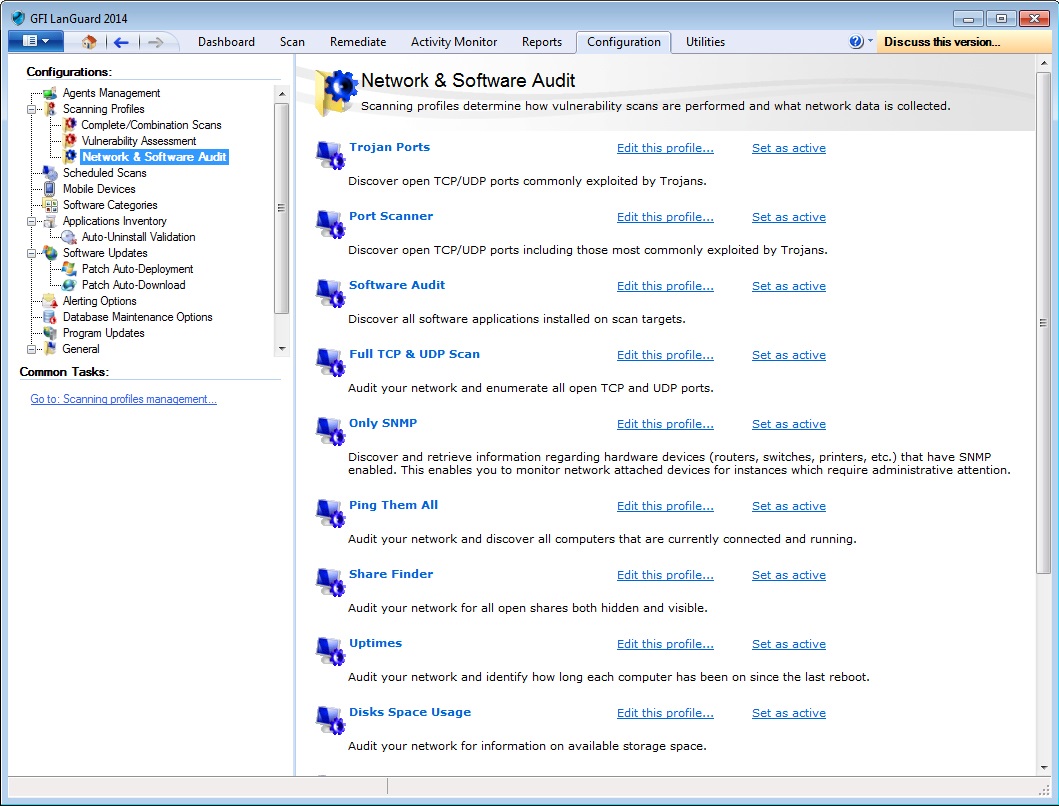Click the main panel scroll down arrow
1059x806 pixels.
[x=1044, y=767]
